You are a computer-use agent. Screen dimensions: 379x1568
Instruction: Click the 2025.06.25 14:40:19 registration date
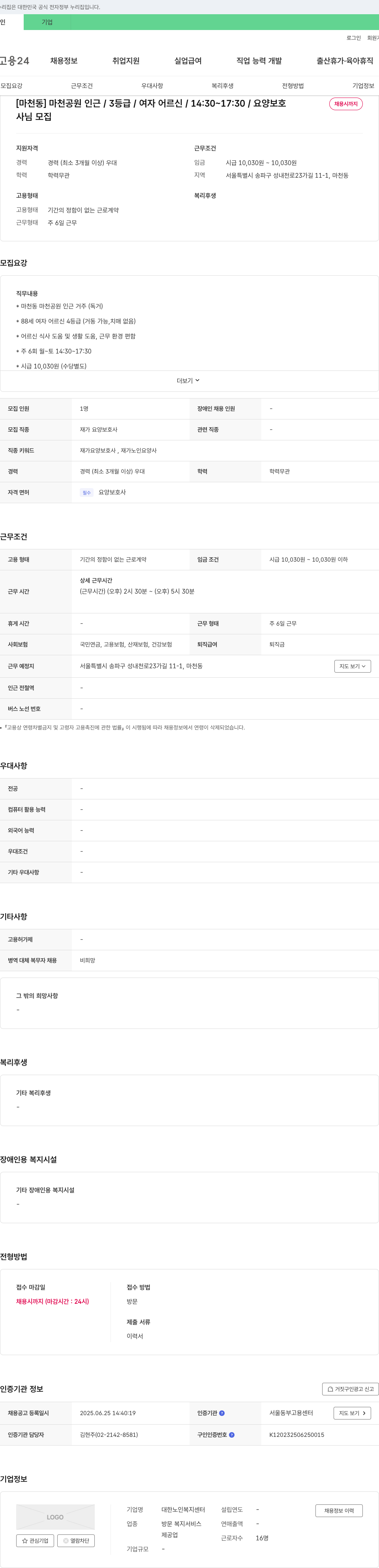tap(108, 1414)
